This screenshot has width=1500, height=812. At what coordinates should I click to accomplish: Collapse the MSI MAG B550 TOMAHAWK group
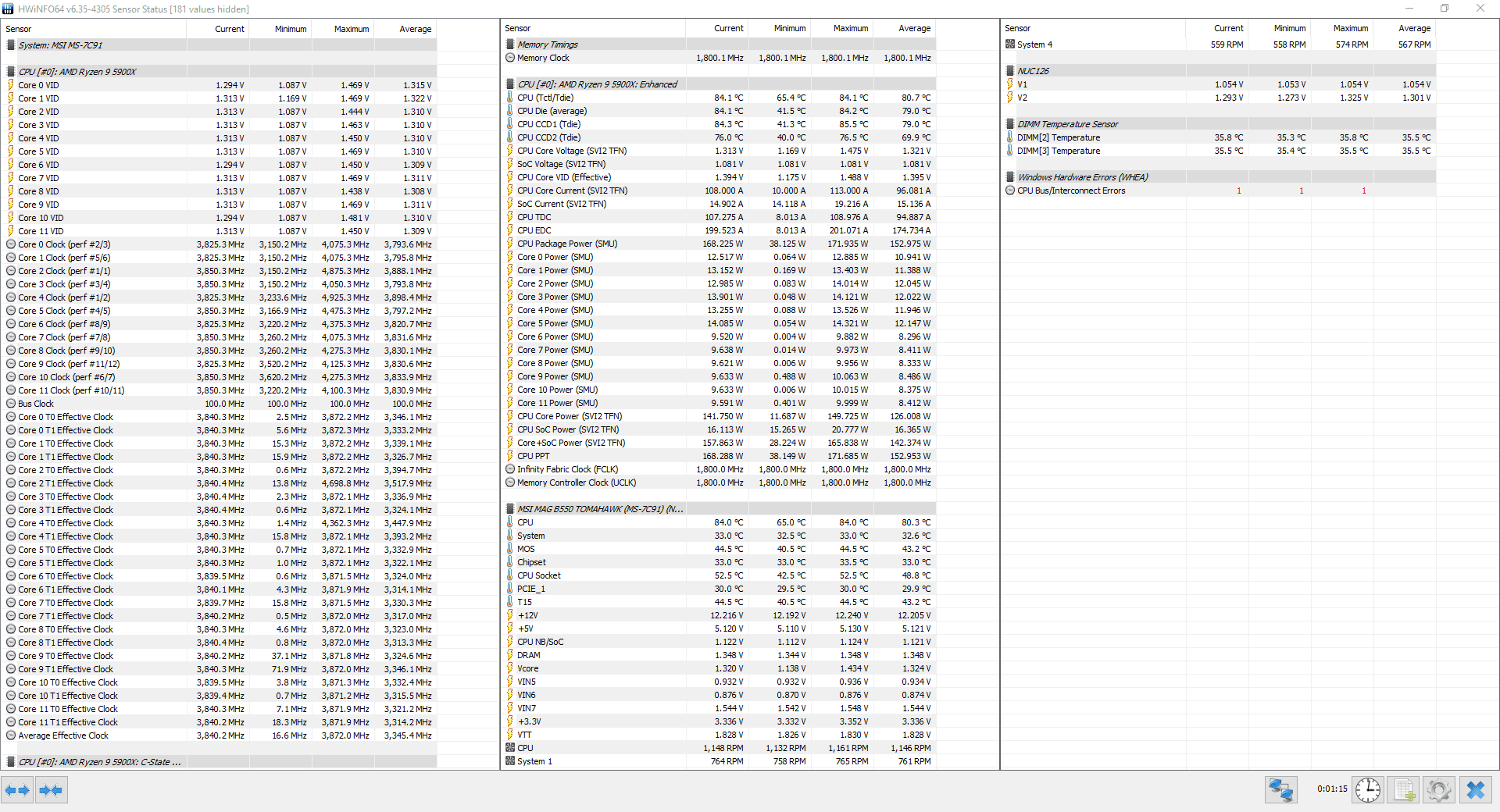(x=510, y=509)
